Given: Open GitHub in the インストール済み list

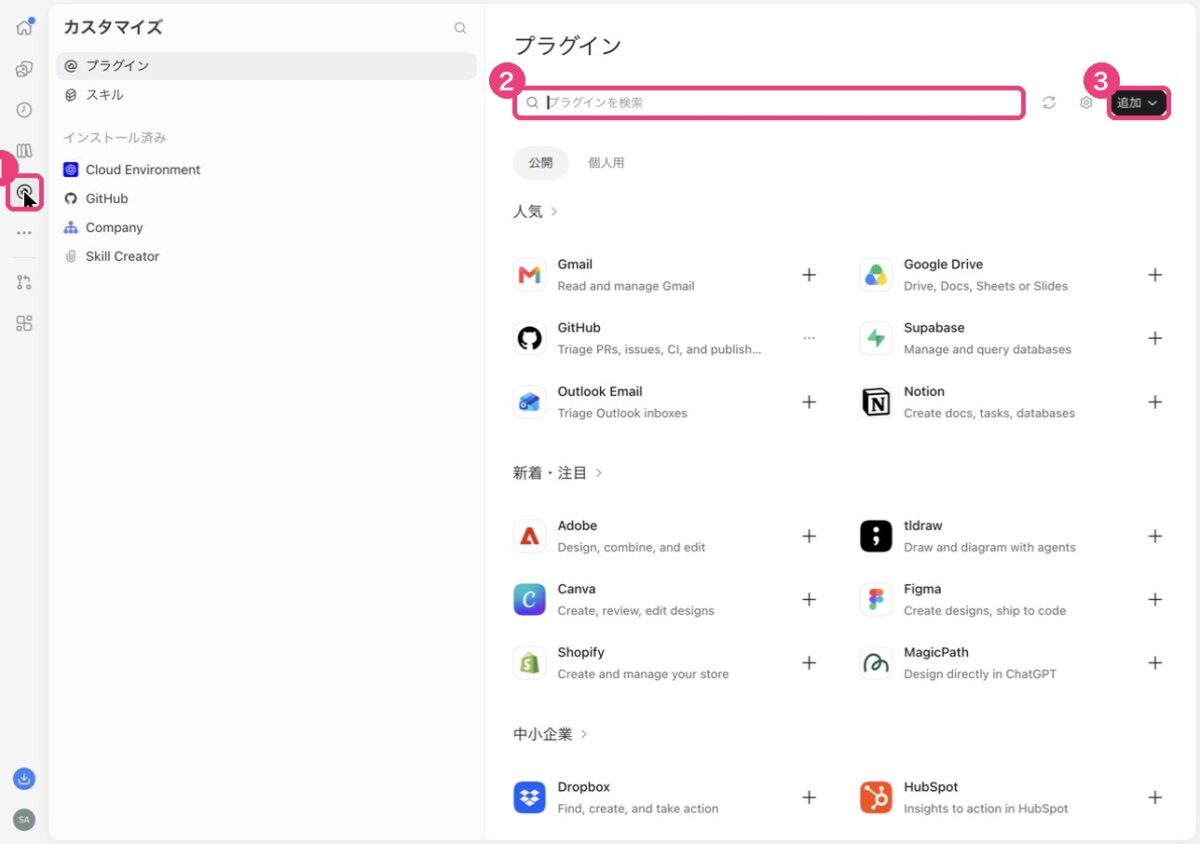Looking at the screenshot, I should [x=266, y=199].
